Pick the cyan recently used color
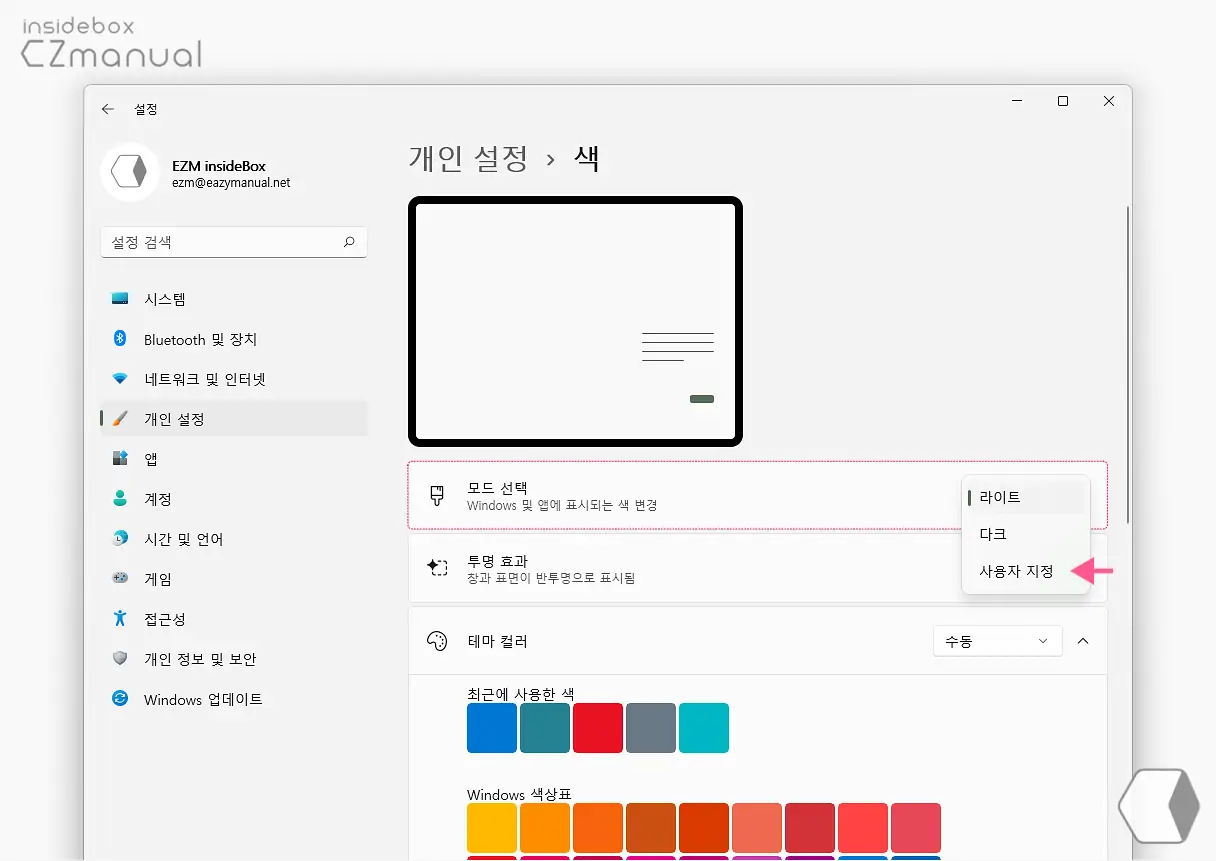The height and width of the screenshot is (861, 1216). pos(704,728)
